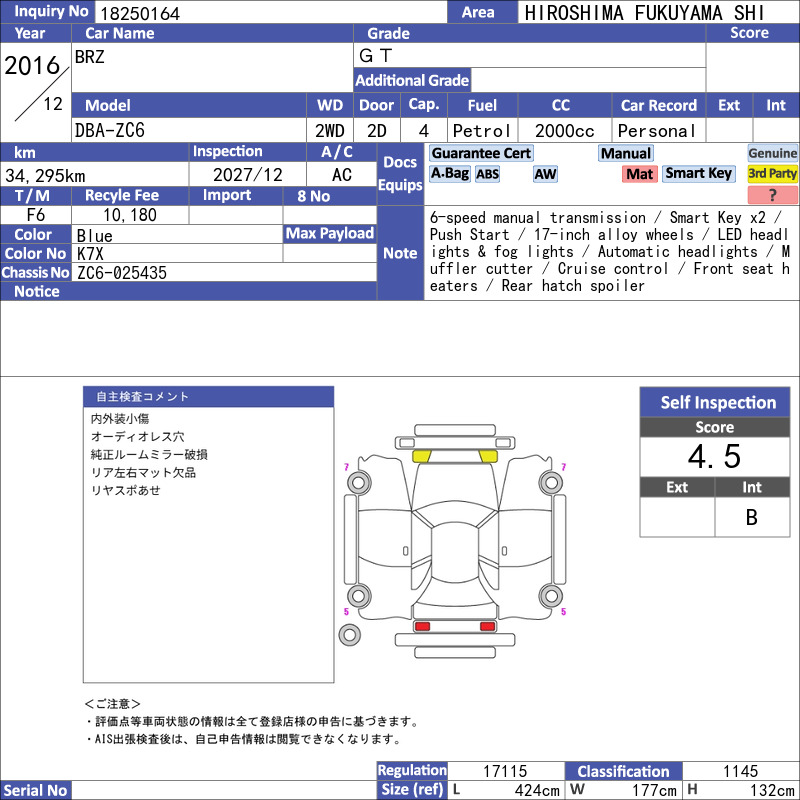Click the width value 177cm

(x=654, y=790)
